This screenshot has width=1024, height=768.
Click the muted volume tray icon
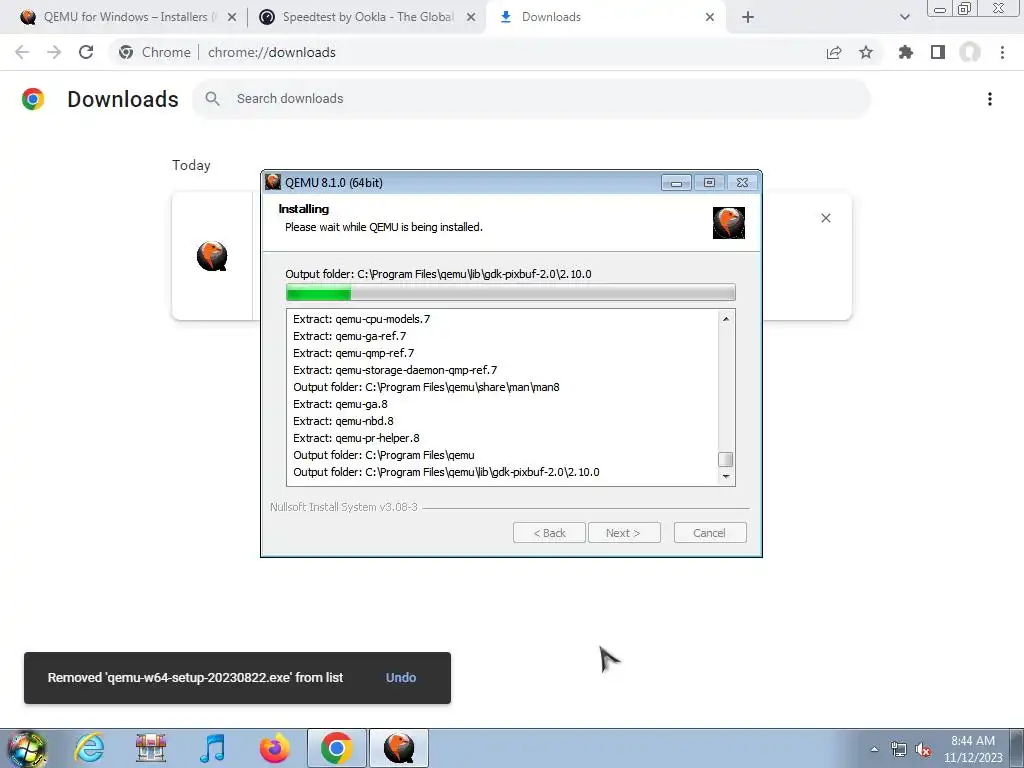tap(923, 749)
